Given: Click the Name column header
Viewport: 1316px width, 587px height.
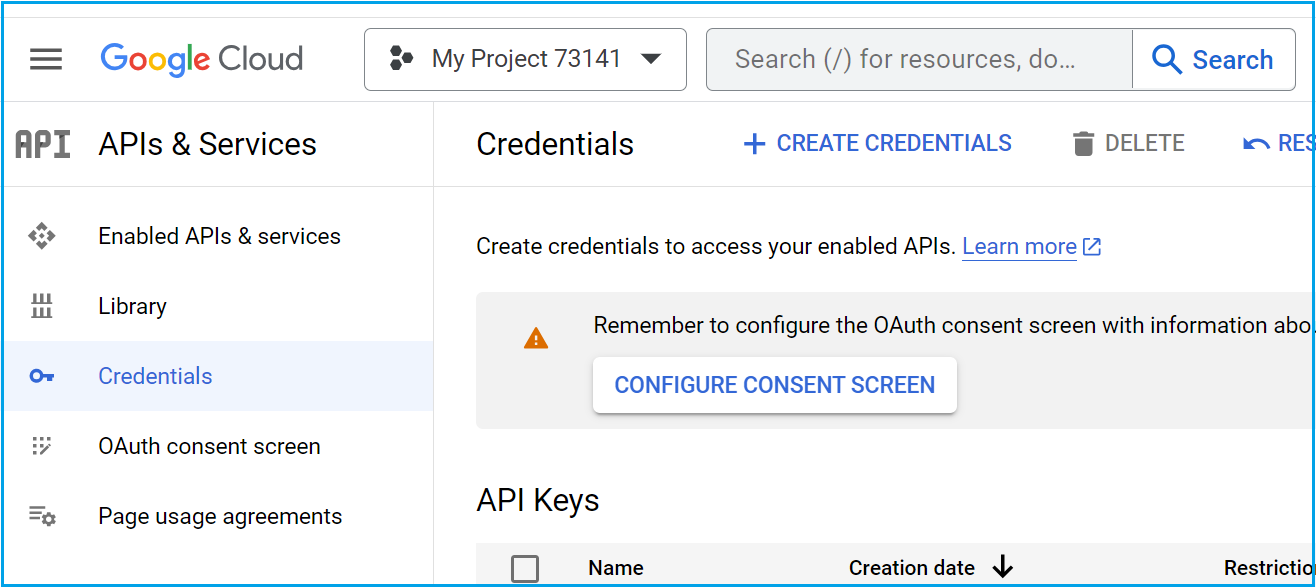Looking at the screenshot, I should click(x=616, y=568).
